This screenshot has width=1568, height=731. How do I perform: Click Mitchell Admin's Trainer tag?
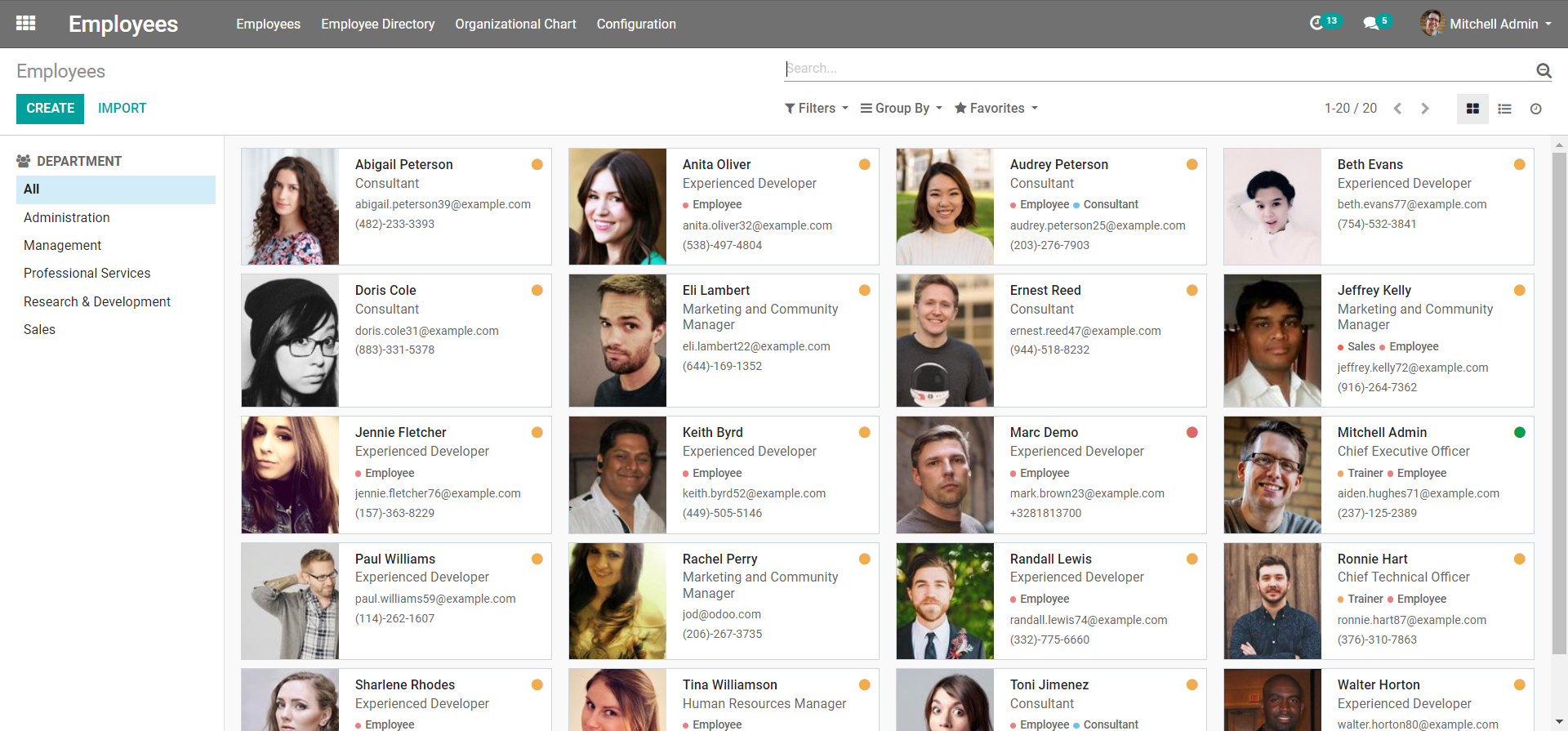click(x=1361, y=473)
